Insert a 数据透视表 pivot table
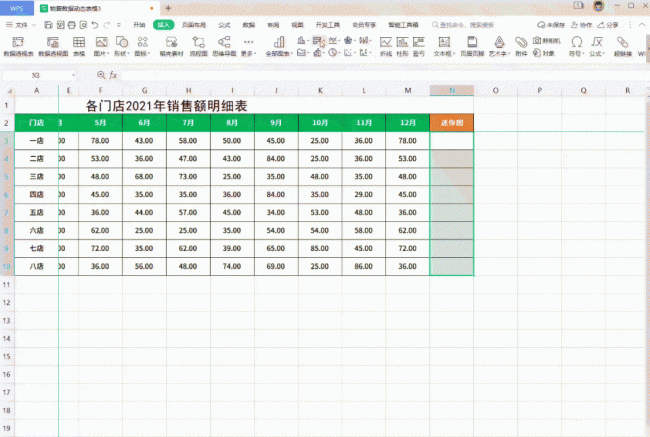 18,46
